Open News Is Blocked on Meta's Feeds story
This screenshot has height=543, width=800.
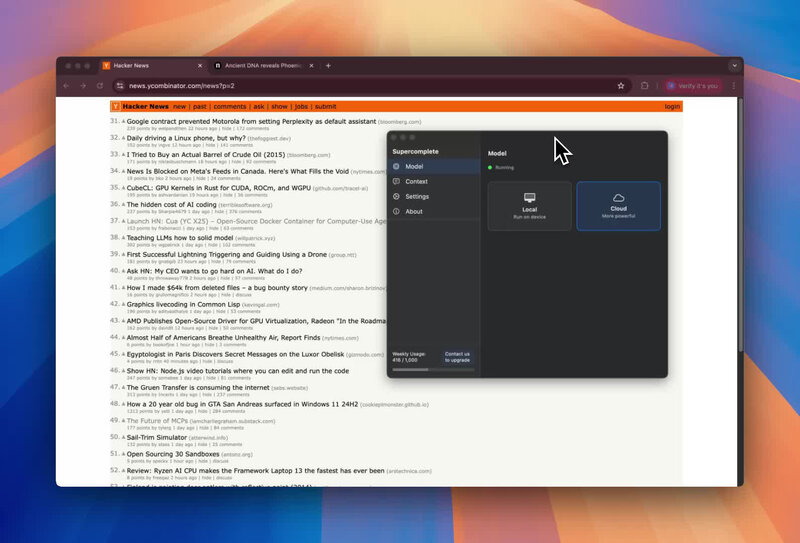[x=238, y=171]
